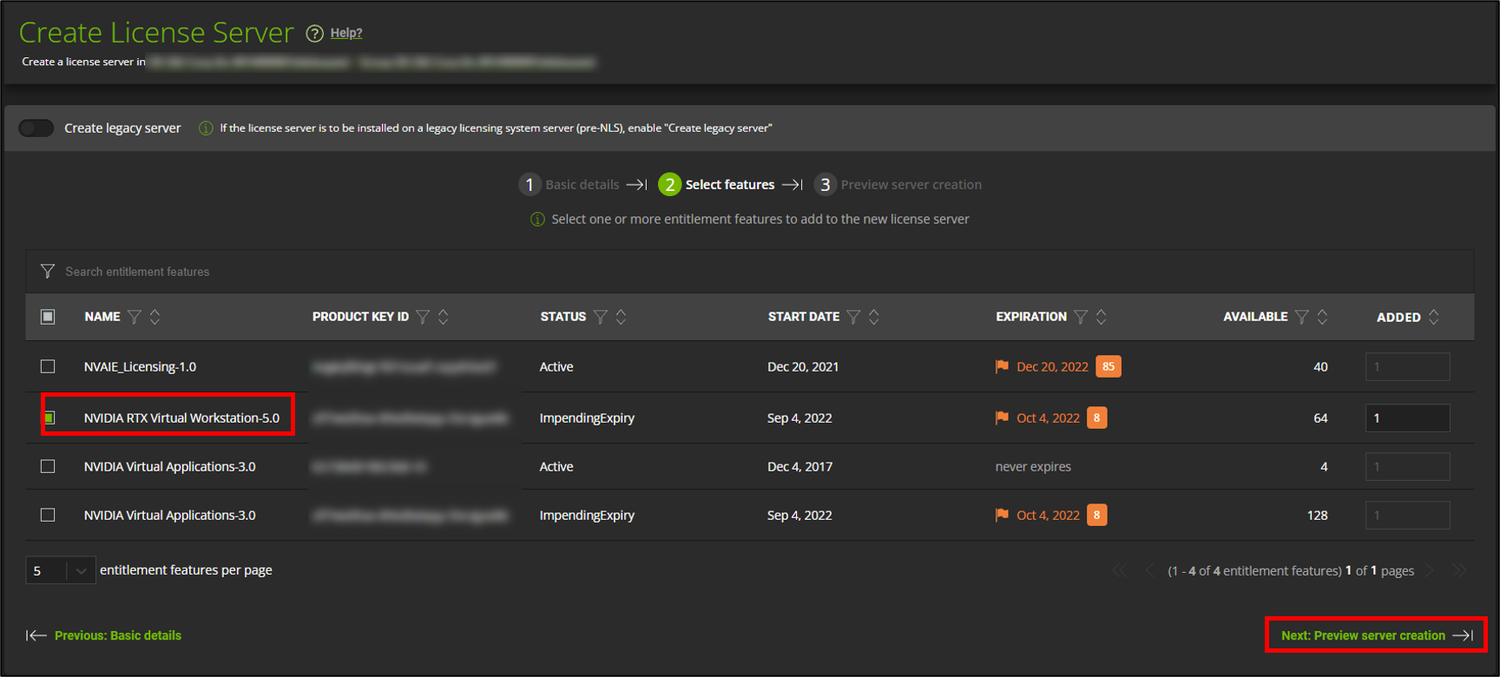Go to the previous results page
1500x677 pixels.
pos(1149,571)
